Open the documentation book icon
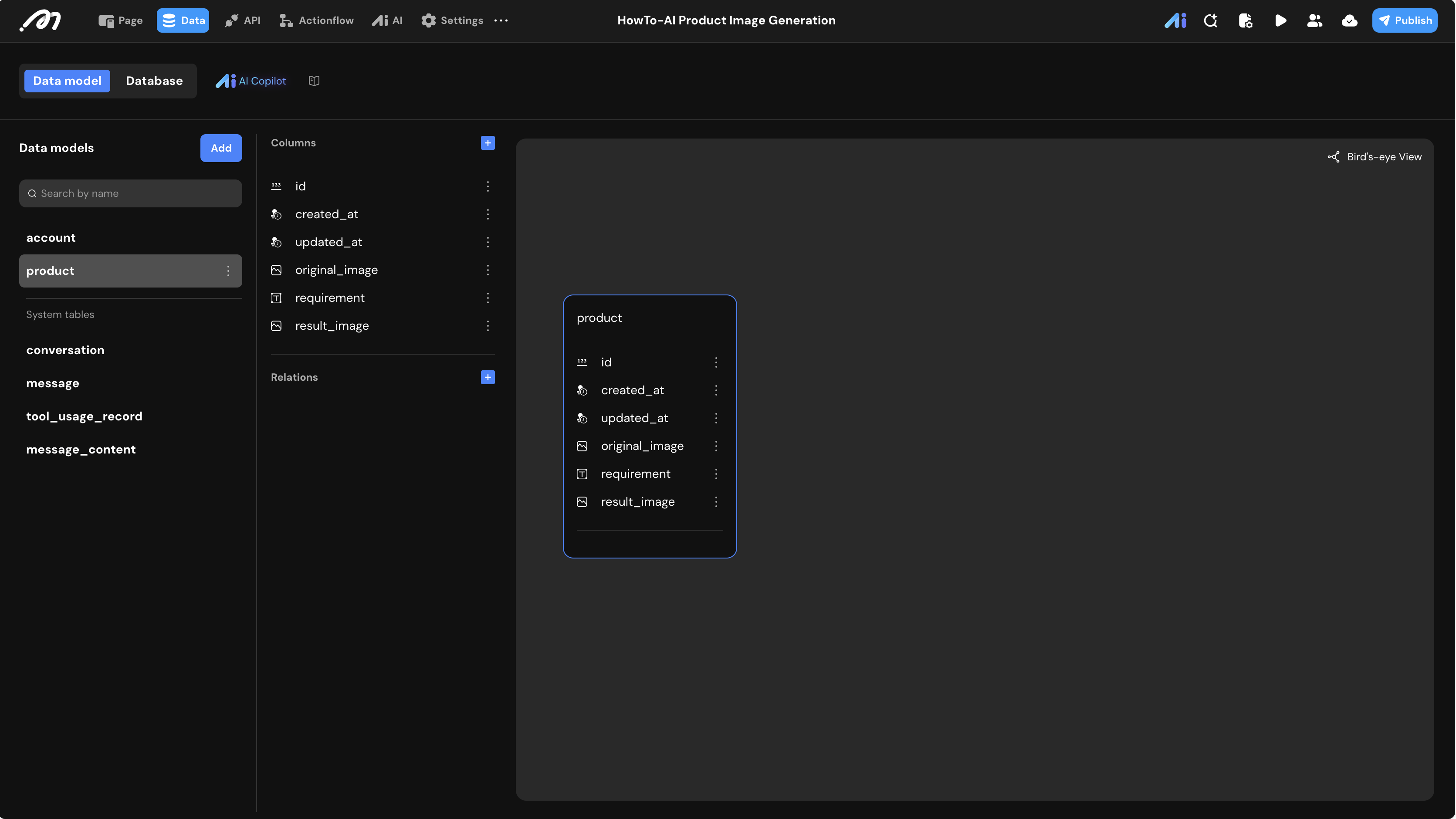Screen dimensions: 1456x819 pos(314,81)
